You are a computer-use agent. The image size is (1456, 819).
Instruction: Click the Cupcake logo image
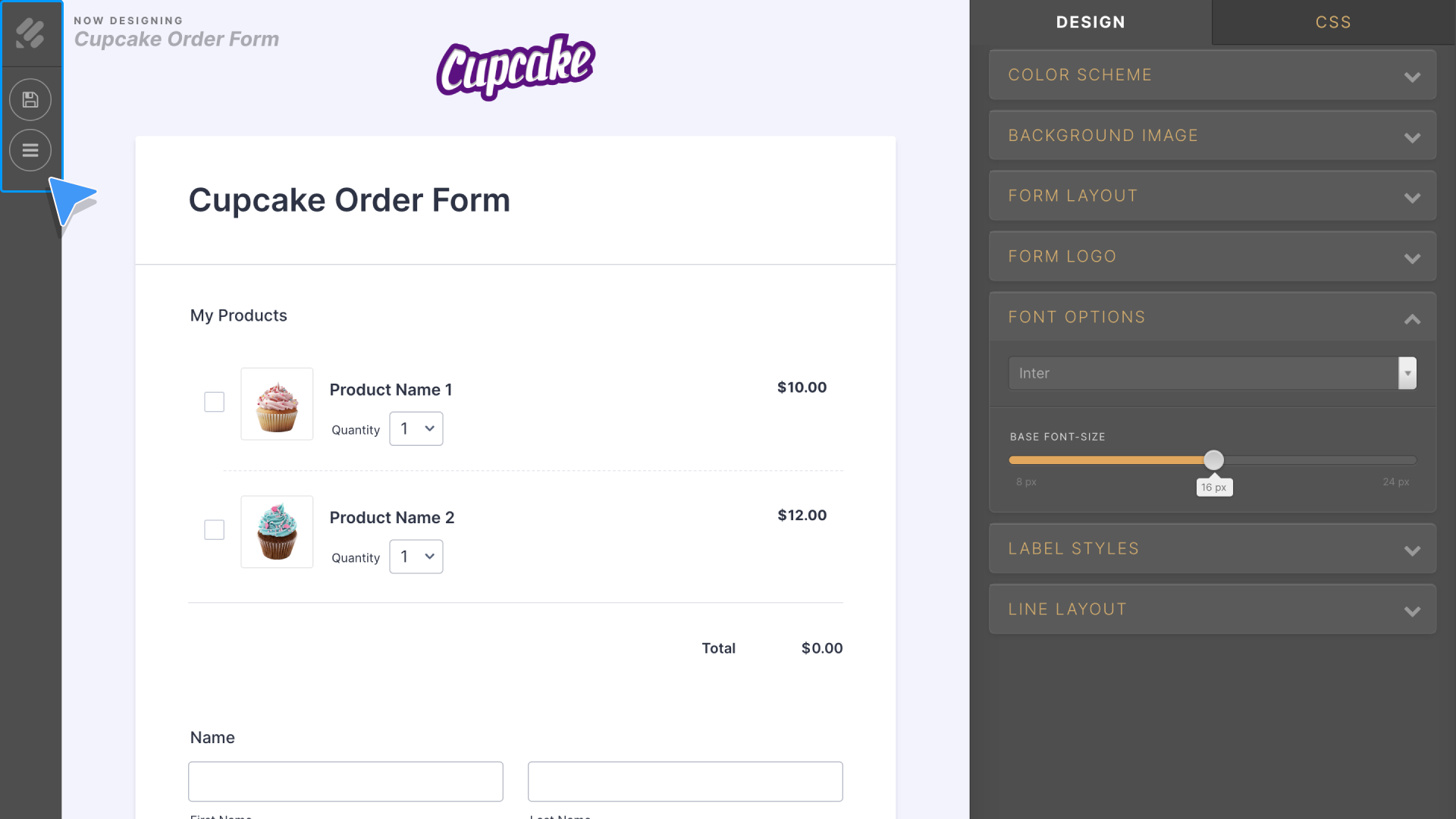coord(516,67)
